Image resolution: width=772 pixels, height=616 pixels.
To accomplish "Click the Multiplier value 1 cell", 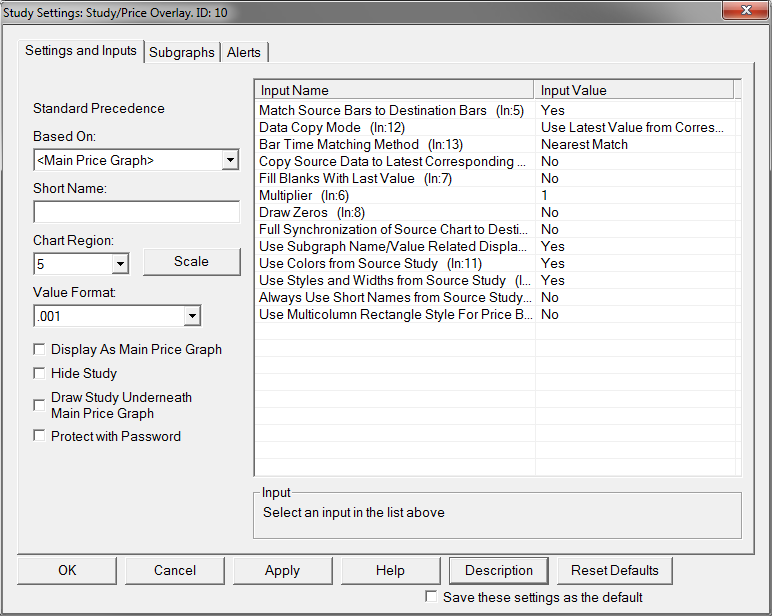I will [636, 195].
